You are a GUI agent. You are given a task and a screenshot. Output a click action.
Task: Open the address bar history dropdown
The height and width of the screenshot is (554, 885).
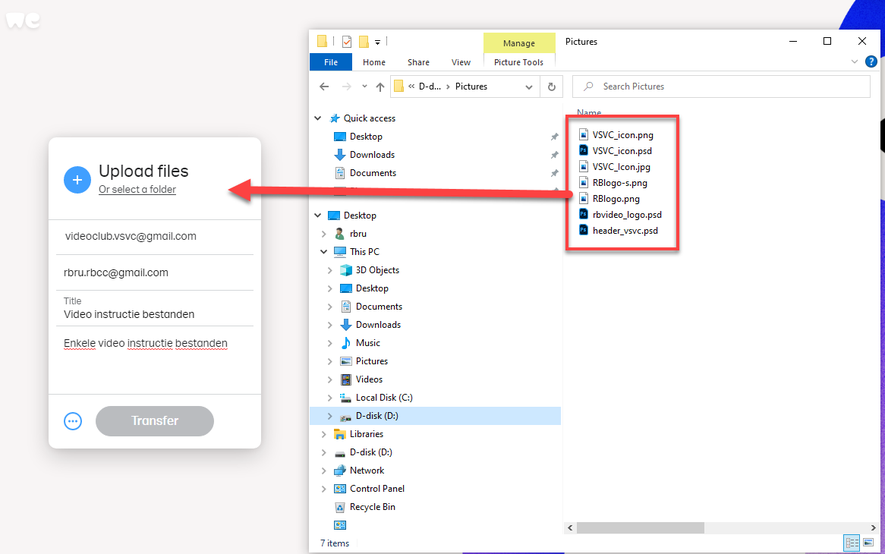[x=529, y=87]
